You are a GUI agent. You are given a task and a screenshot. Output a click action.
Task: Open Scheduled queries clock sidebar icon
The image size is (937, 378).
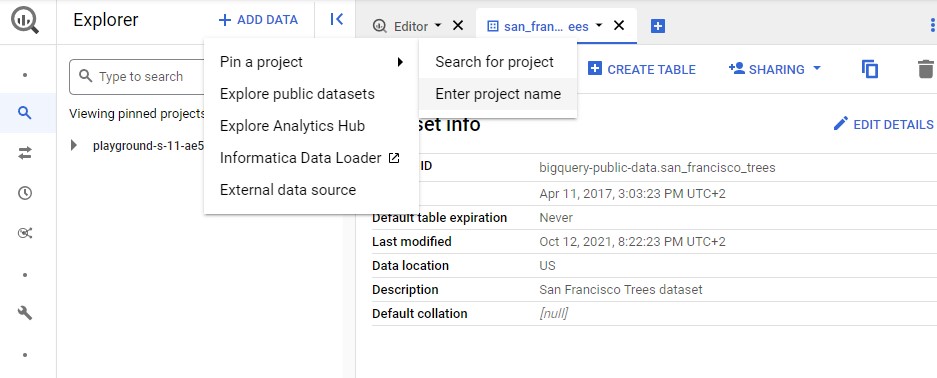tap(25, 193)
